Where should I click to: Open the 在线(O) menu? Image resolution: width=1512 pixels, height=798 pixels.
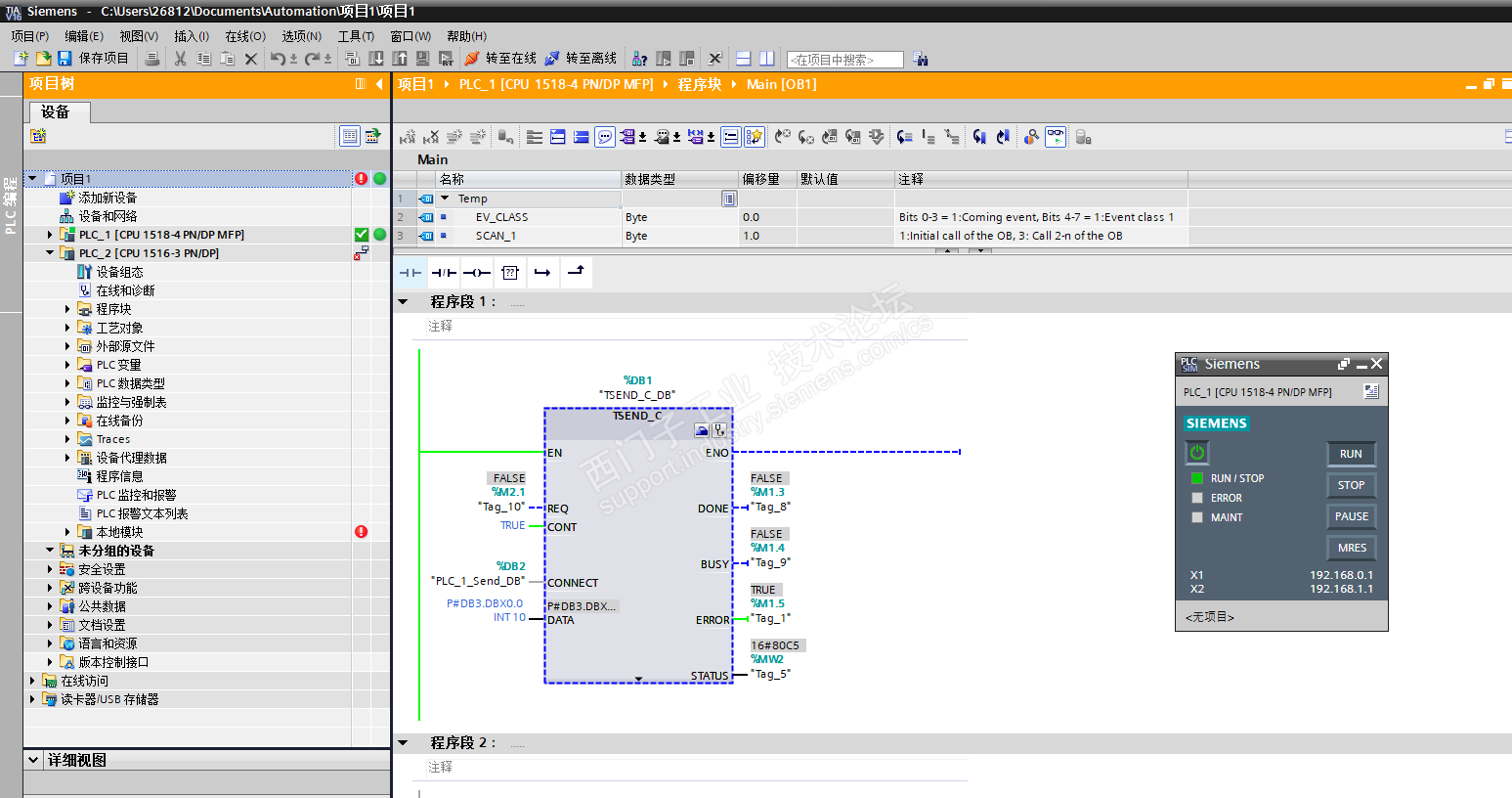pos(245,36)
